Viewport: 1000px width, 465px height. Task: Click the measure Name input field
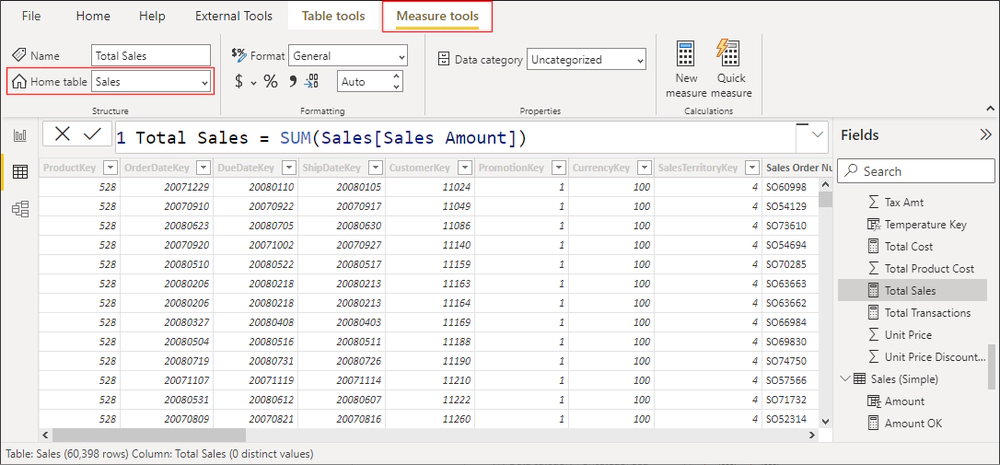(151, 55)
